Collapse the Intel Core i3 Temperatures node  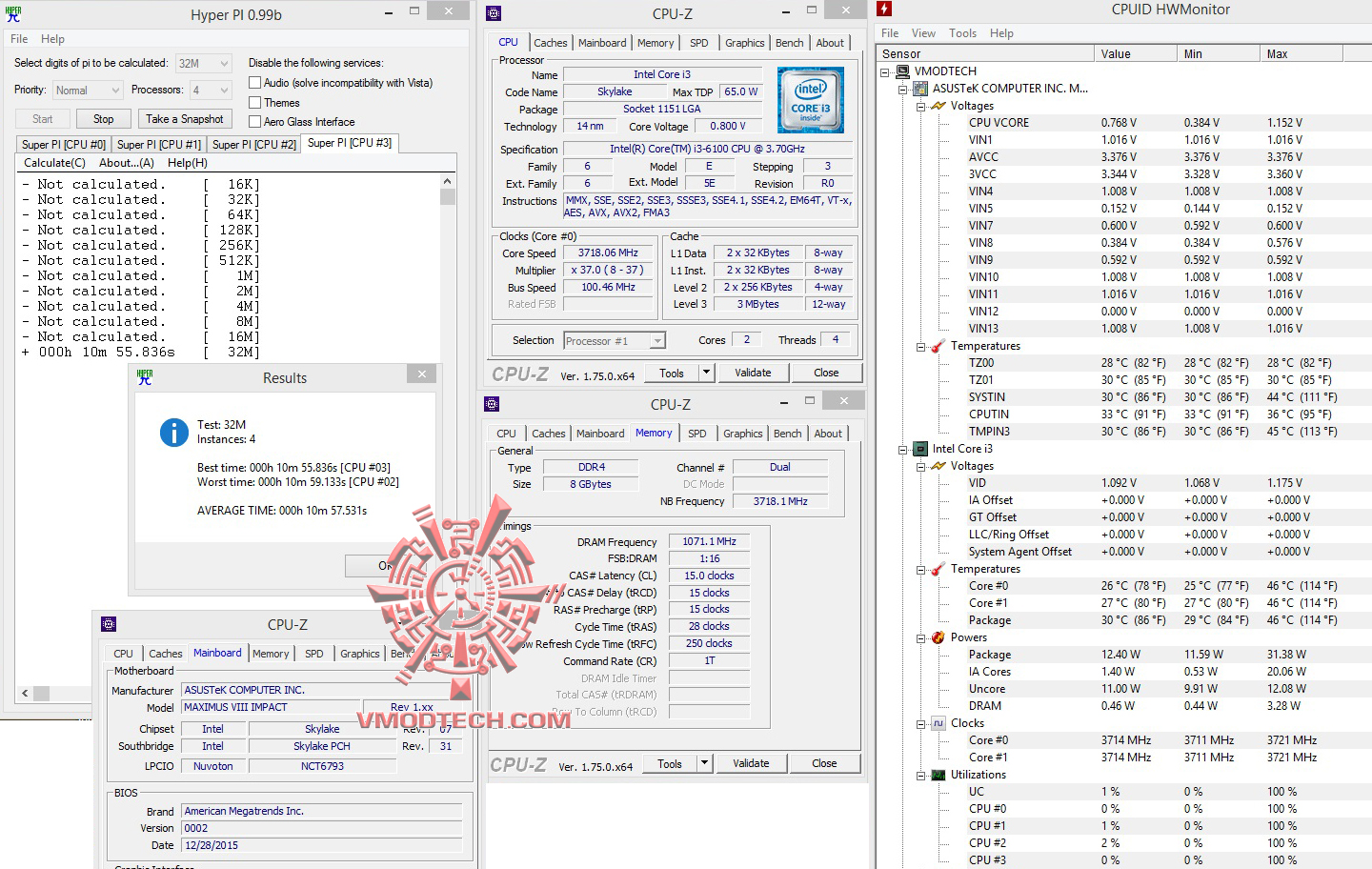pos(921,569)
